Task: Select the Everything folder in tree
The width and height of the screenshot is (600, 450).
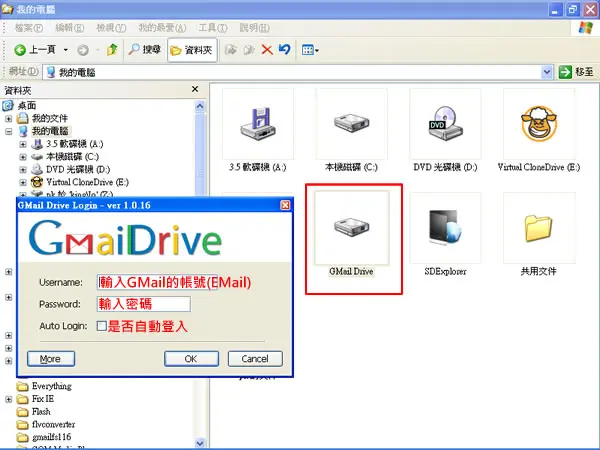Action: [x=52, y=386]
